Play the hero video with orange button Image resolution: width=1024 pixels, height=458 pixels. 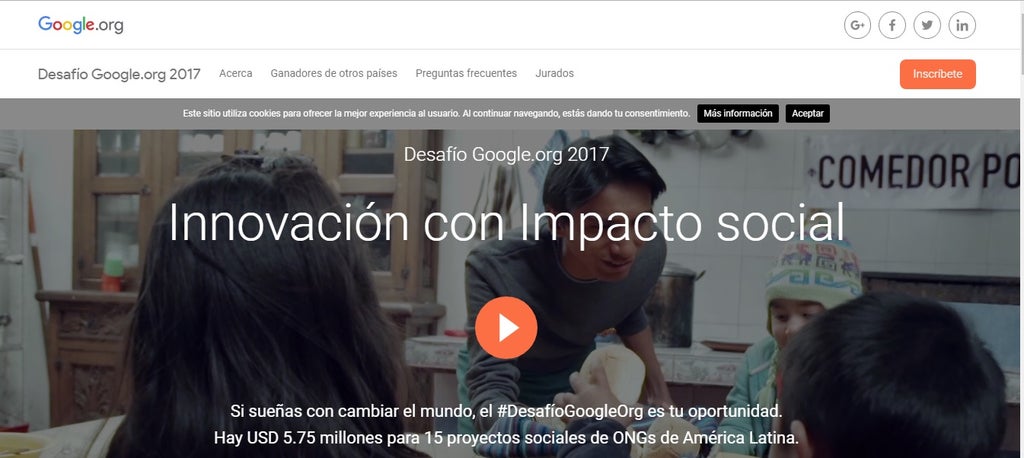506,328
